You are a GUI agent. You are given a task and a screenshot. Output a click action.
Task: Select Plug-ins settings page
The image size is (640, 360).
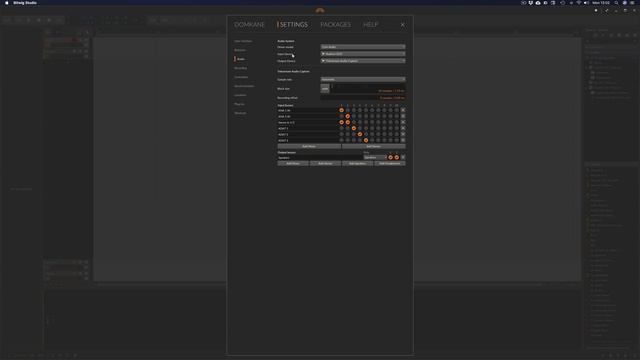[x=239, y=104]
